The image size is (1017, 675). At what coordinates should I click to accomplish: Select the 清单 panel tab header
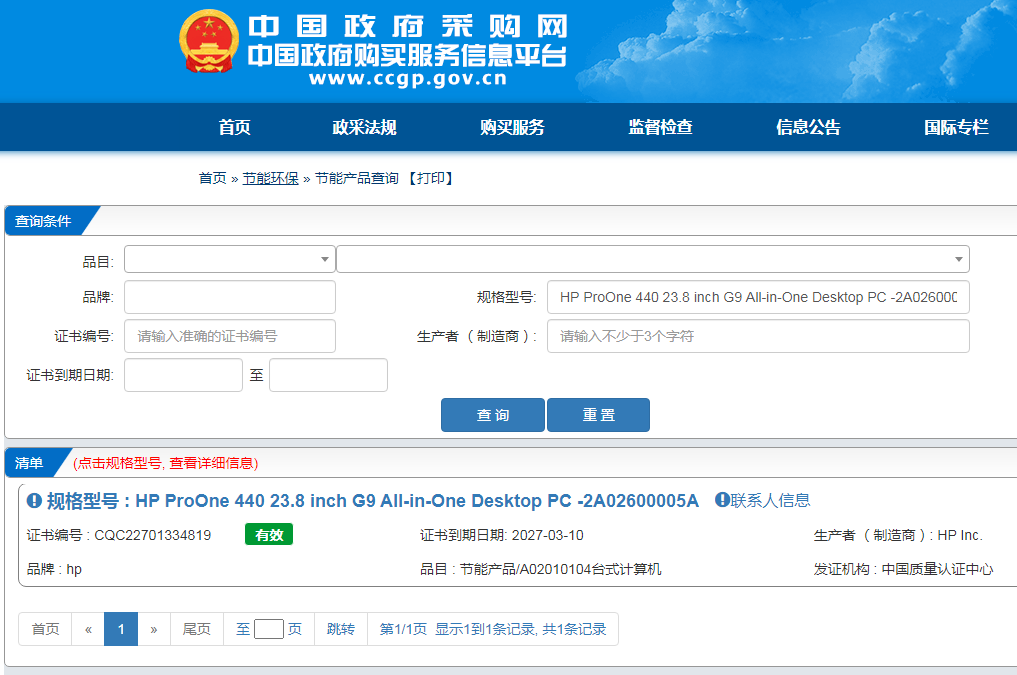pos(29,463)
